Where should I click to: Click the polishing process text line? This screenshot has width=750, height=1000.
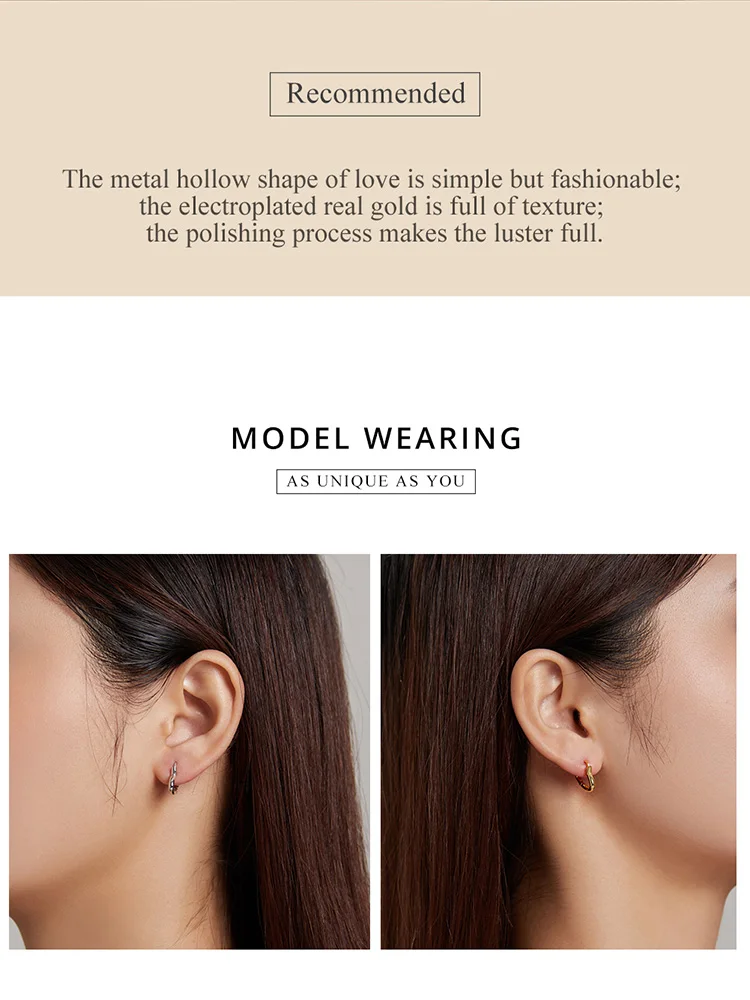pos(374,233)
